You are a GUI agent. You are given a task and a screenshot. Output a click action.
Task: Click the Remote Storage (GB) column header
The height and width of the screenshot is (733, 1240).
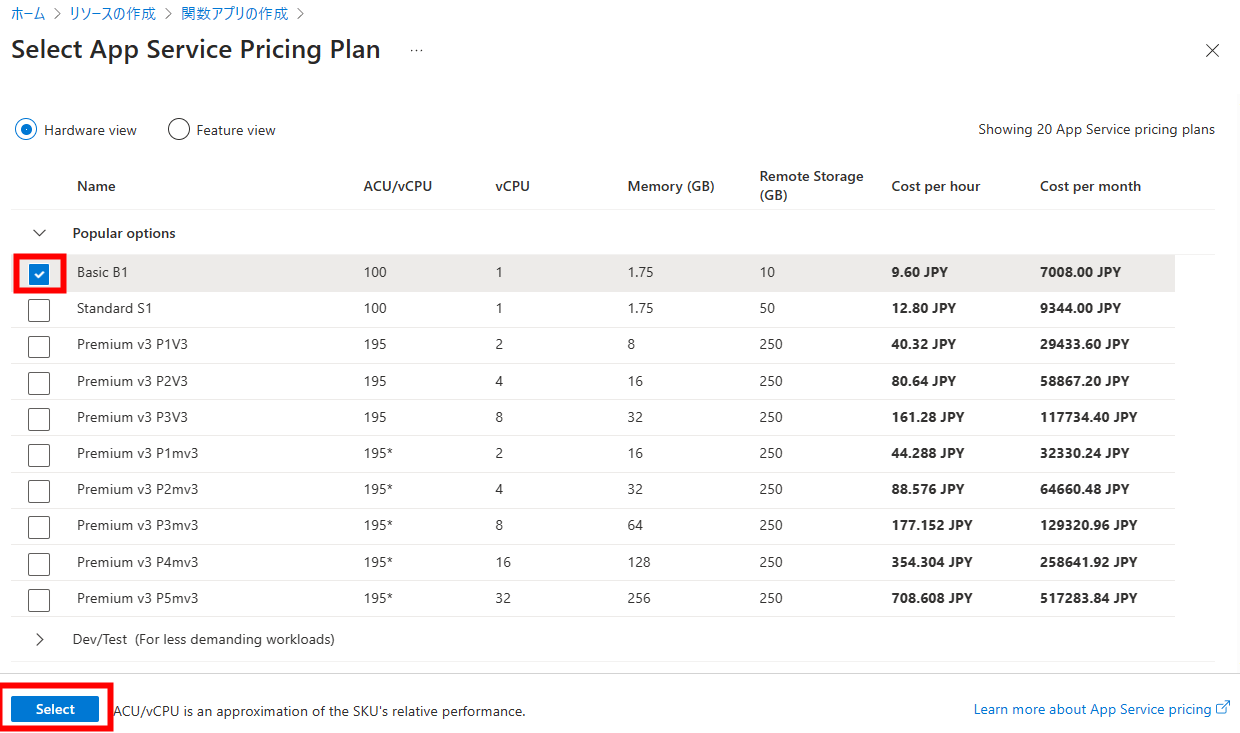811,186
